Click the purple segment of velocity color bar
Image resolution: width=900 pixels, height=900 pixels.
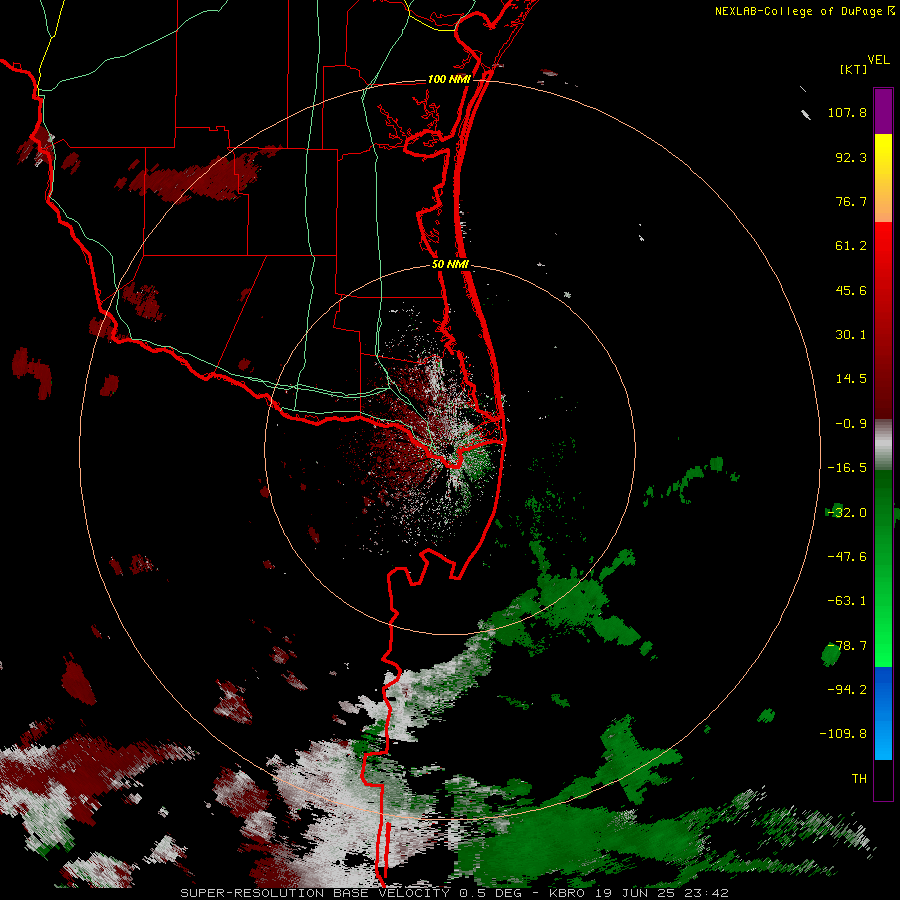(x=883, y=111)
